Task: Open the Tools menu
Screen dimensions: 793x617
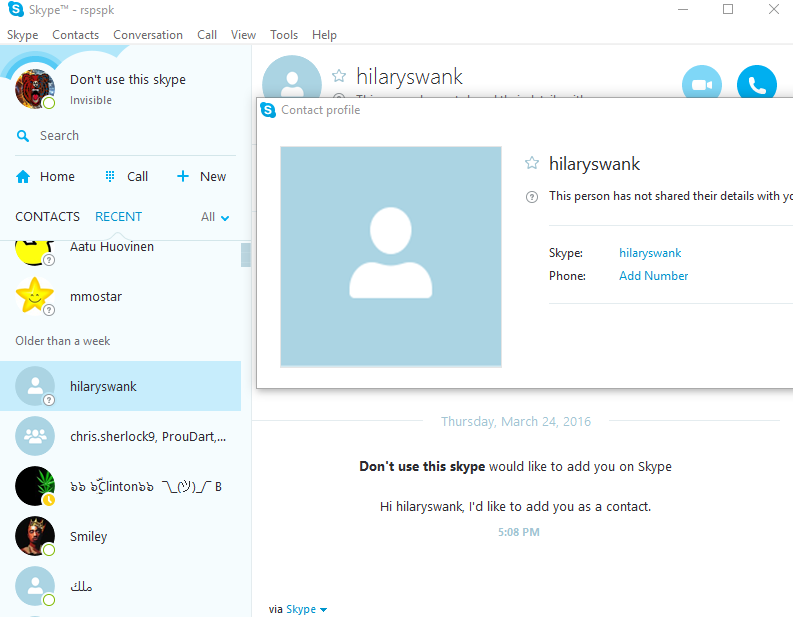Action: click(284, 35)
